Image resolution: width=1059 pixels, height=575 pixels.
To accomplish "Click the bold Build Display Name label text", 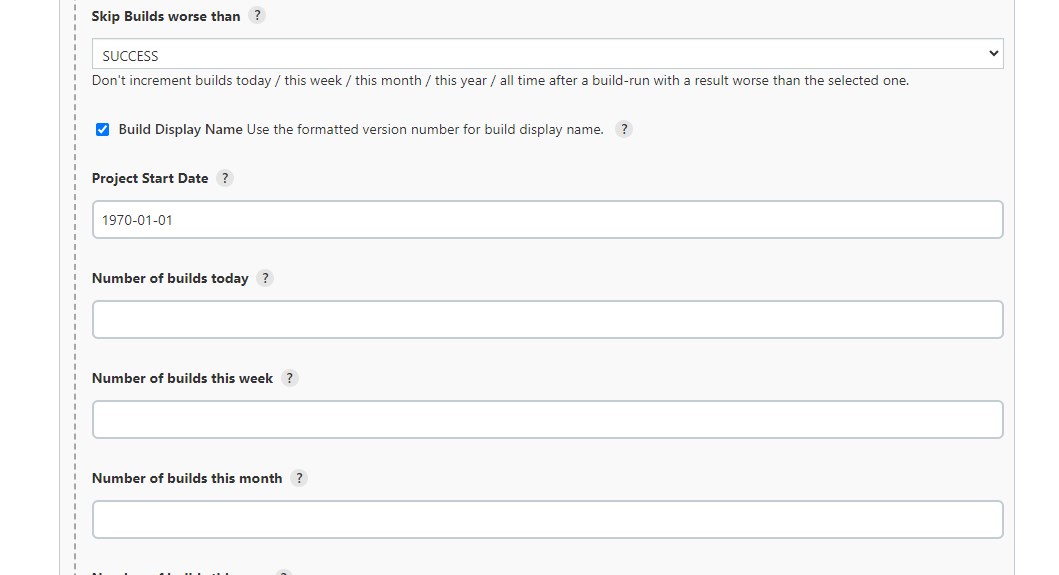I will (x=180, y=129).
